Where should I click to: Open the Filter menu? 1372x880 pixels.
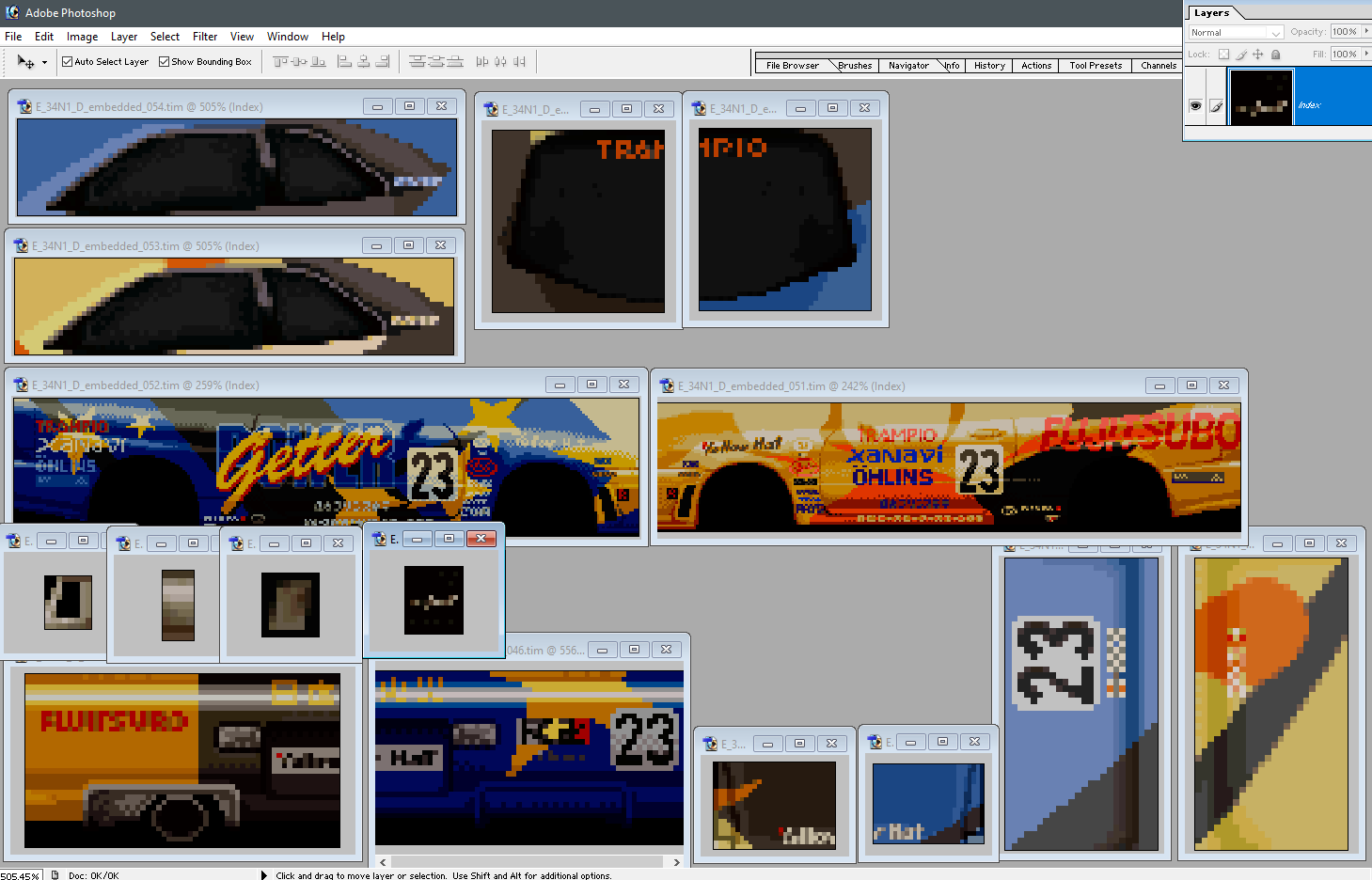[x=205, y=37]
